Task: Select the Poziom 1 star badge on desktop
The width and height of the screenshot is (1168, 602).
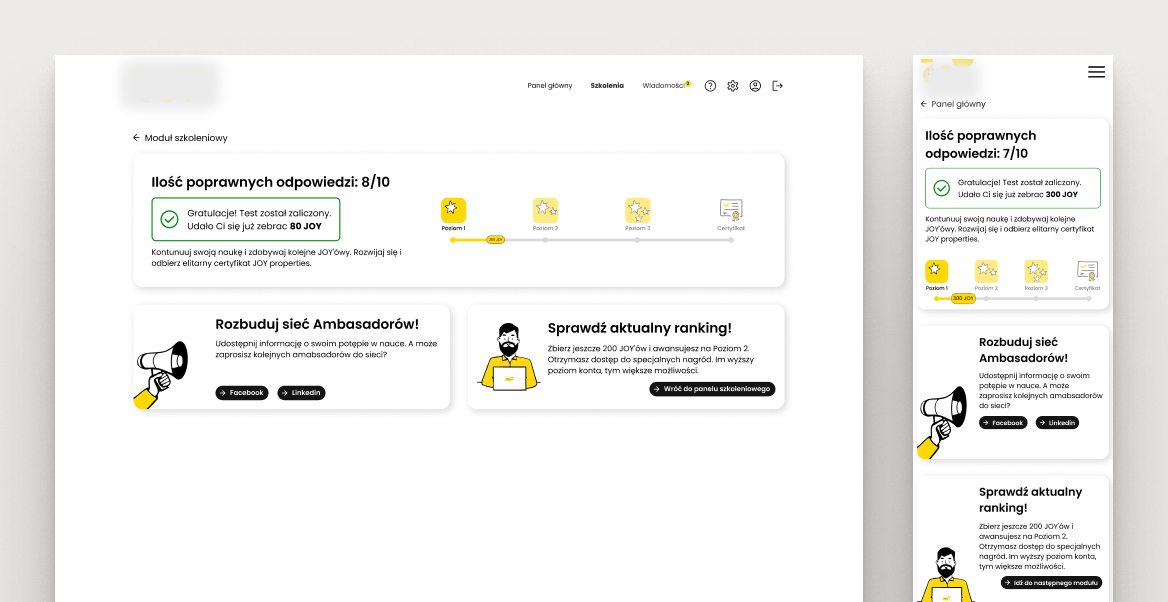Action: 453,210
